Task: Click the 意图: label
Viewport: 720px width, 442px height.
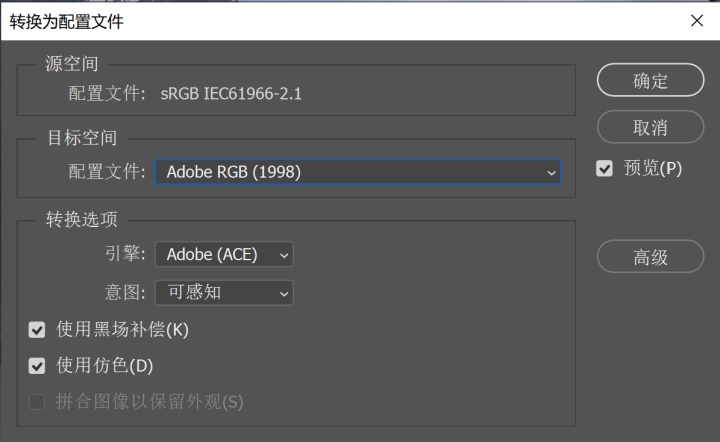Action: [125, 292]
